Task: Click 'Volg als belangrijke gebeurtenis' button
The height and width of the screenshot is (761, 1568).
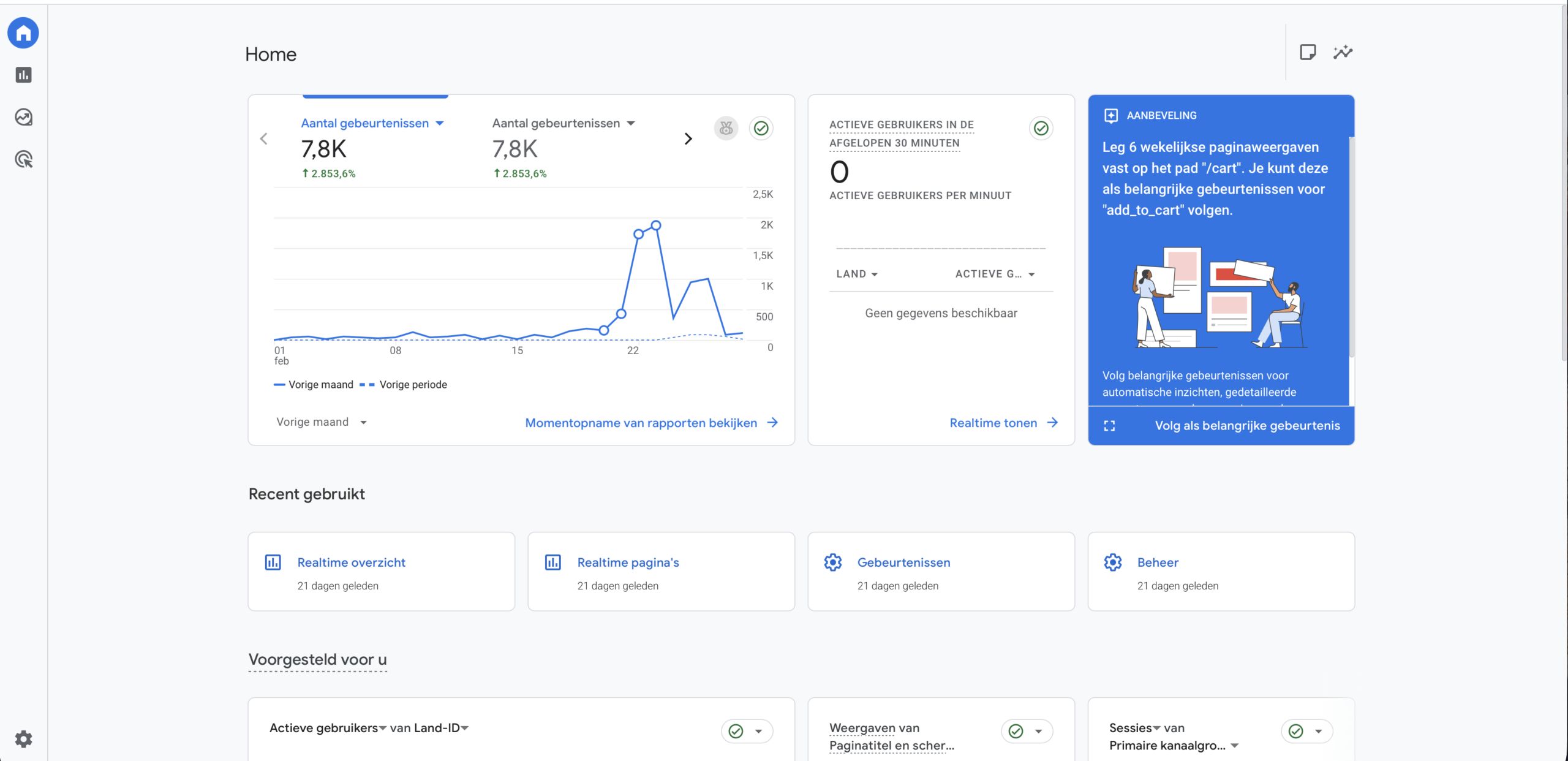Action: tap(1247, 426)
